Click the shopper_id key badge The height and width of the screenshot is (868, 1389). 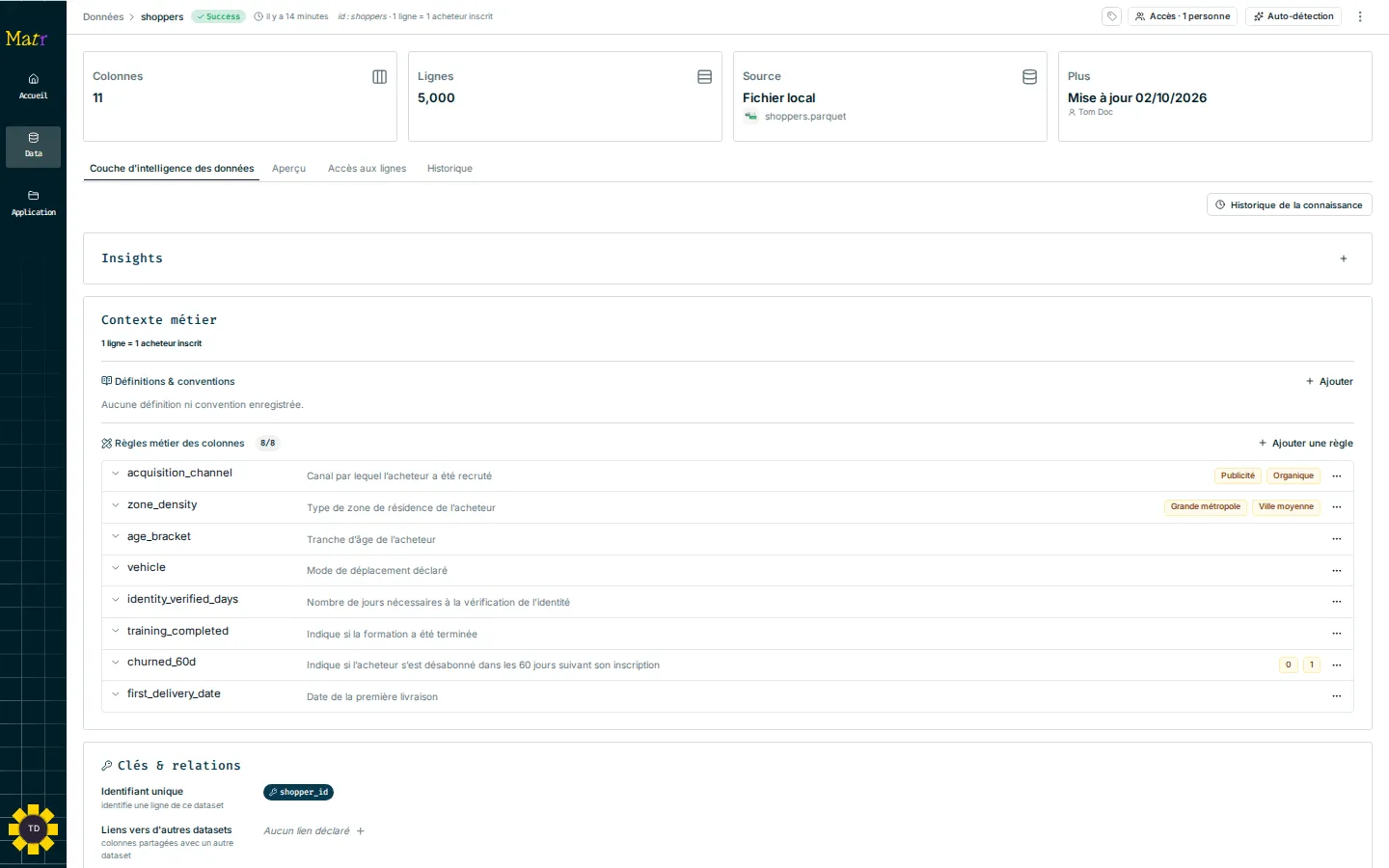coord(298,793)
